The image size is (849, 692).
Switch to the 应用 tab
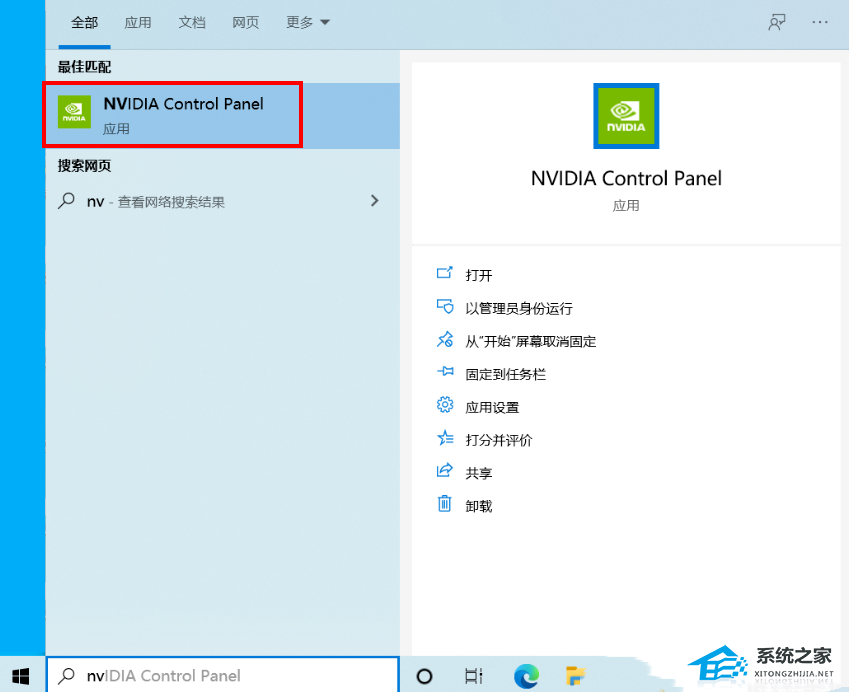tap(138, 23)
